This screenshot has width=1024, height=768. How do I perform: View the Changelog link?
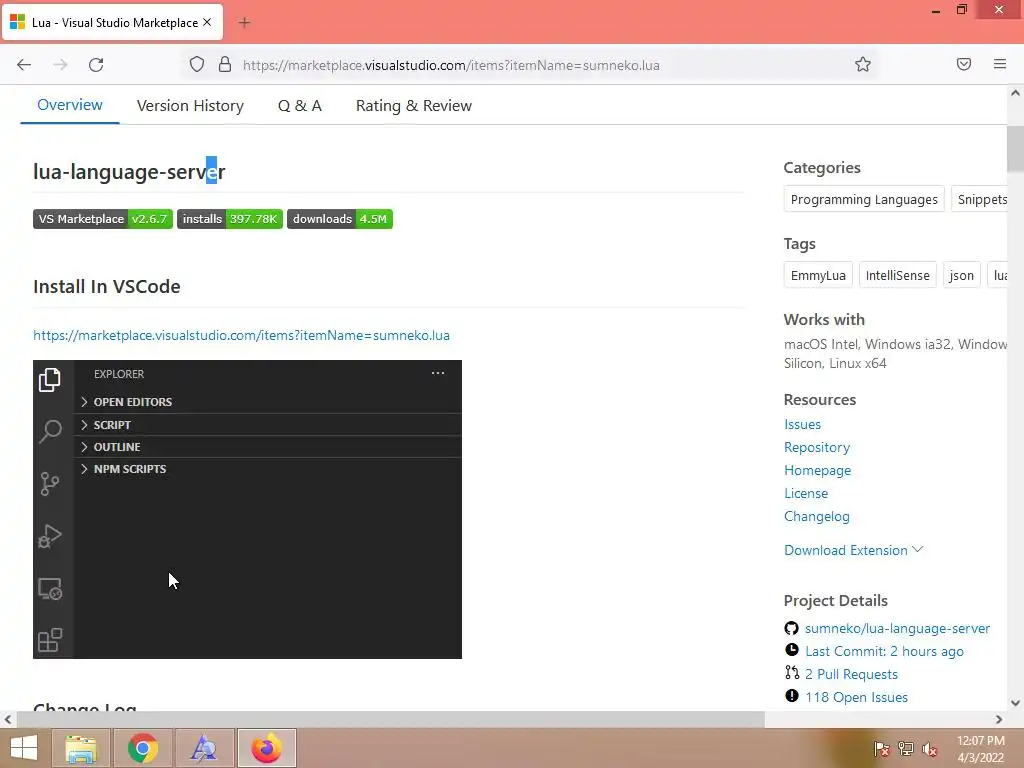tap(817, 516)
